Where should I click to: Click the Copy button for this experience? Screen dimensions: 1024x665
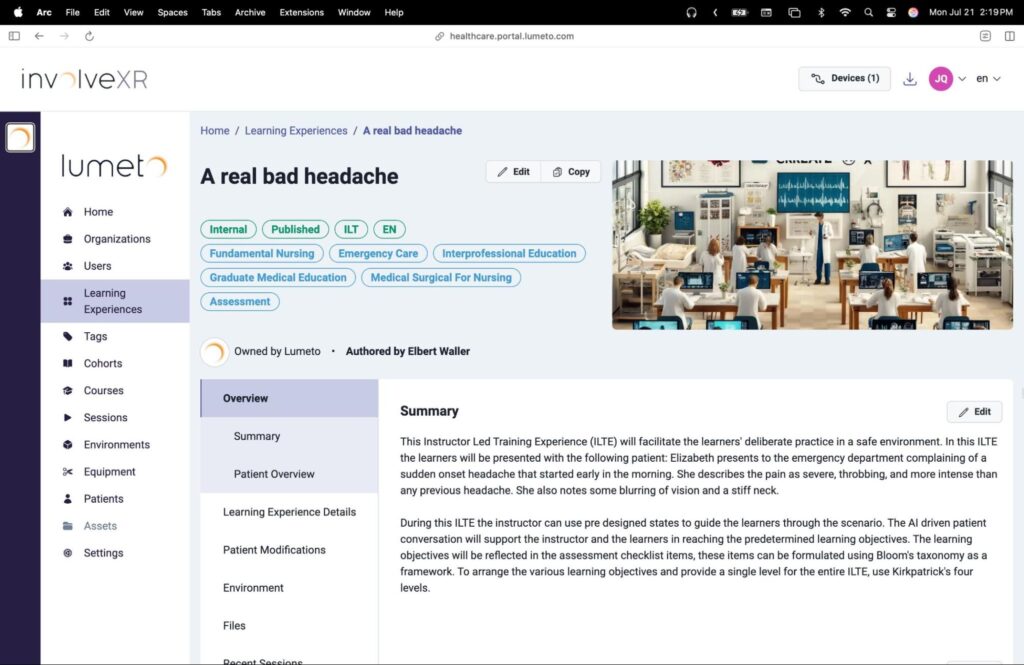[x=571, y=171]
